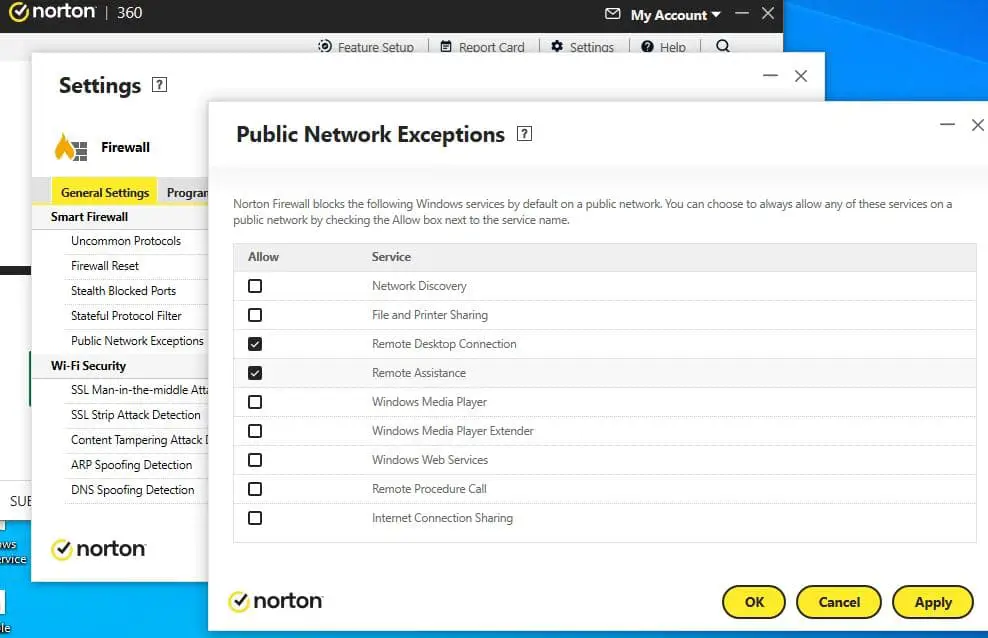The image size is (988, 638).
Task: Open the Report Card icon
Action: [x=446, y=47]
